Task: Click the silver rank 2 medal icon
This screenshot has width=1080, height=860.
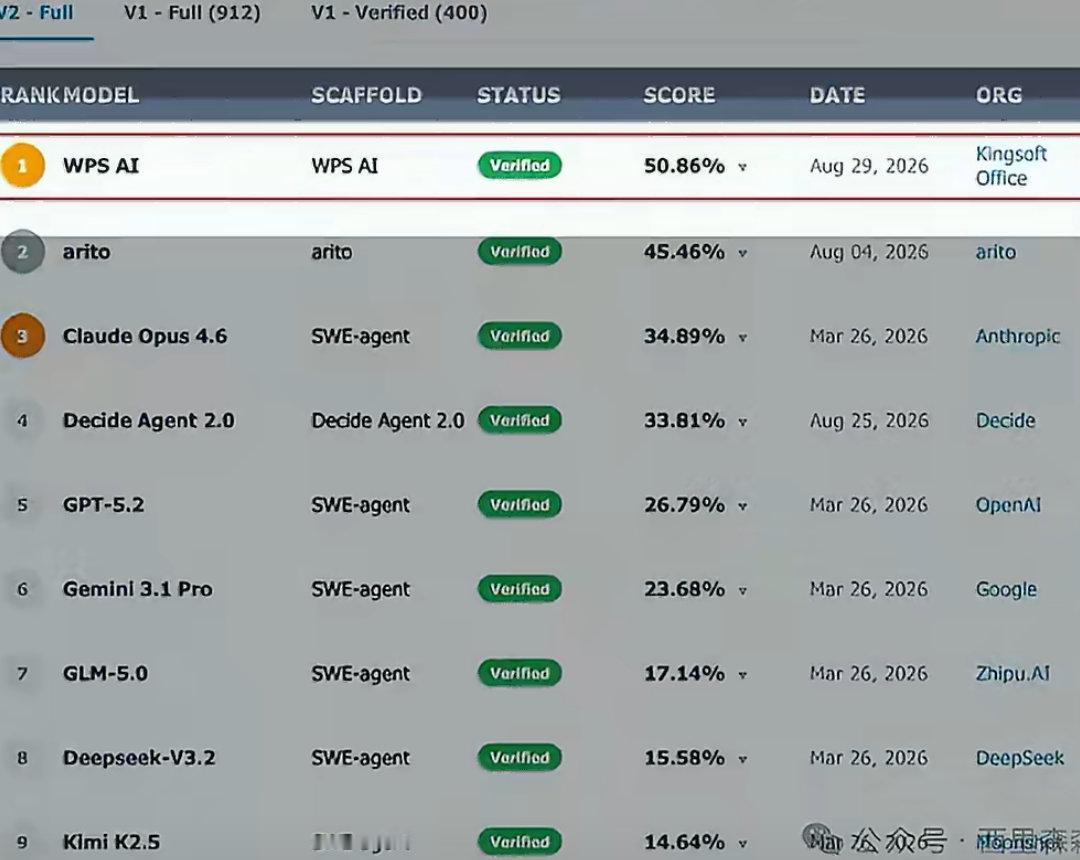Action: coord(22,251)
